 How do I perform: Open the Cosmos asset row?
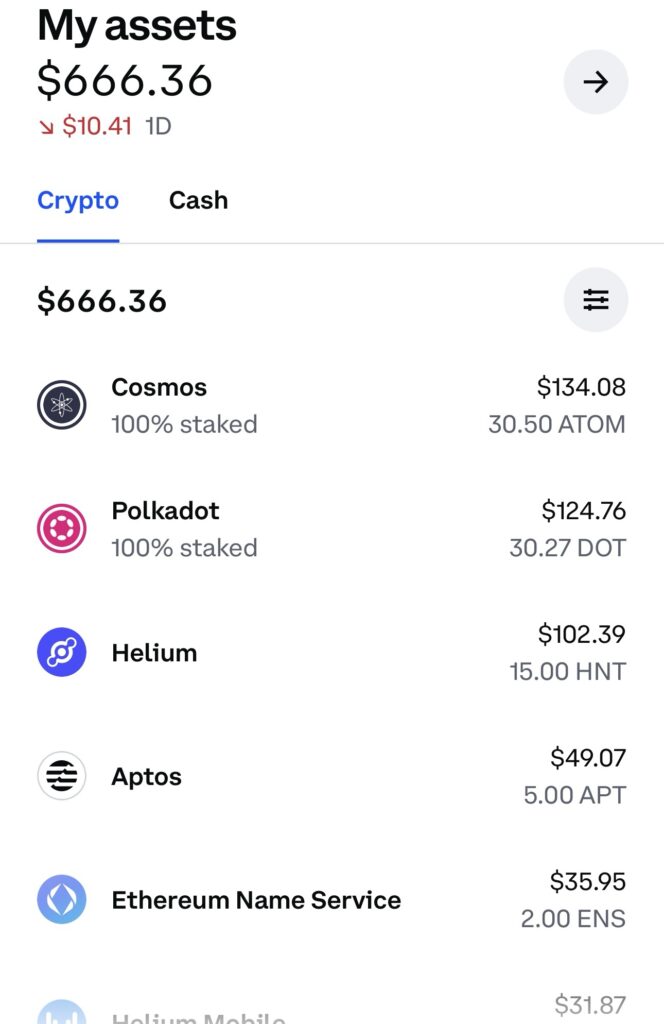[332, 405]
